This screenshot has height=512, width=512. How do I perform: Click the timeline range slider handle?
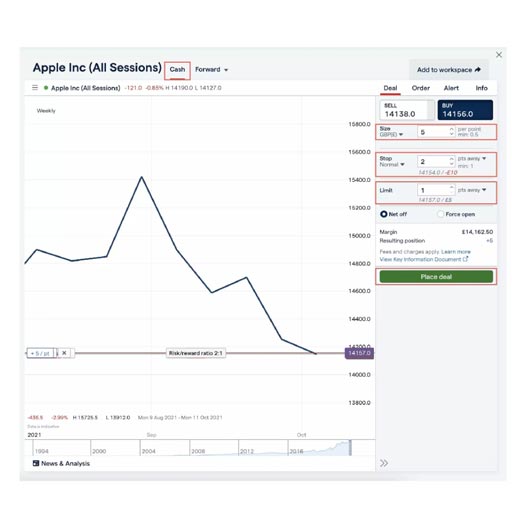click(x=350, y=448)
